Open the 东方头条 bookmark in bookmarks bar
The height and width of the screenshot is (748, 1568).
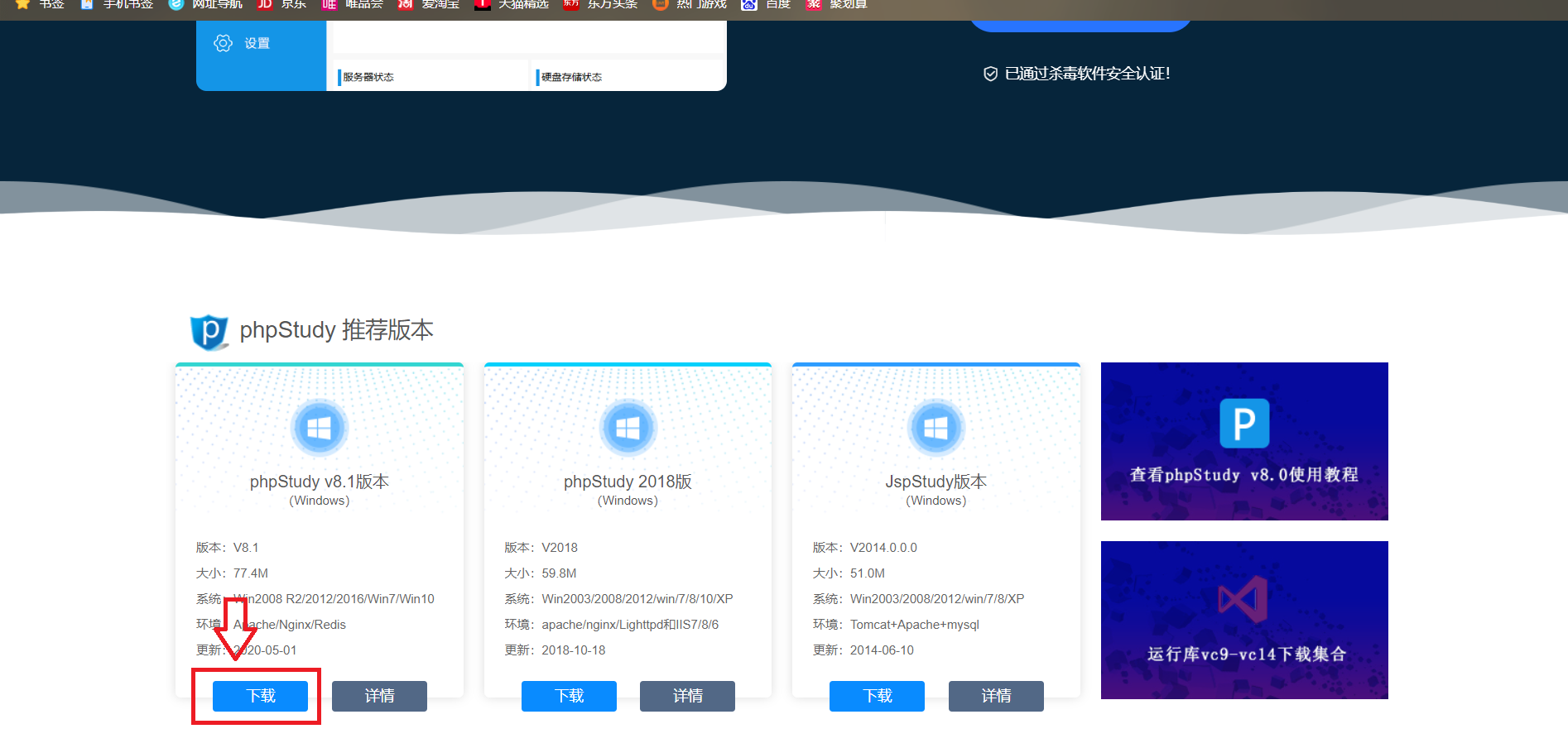[x=600, y=4]
